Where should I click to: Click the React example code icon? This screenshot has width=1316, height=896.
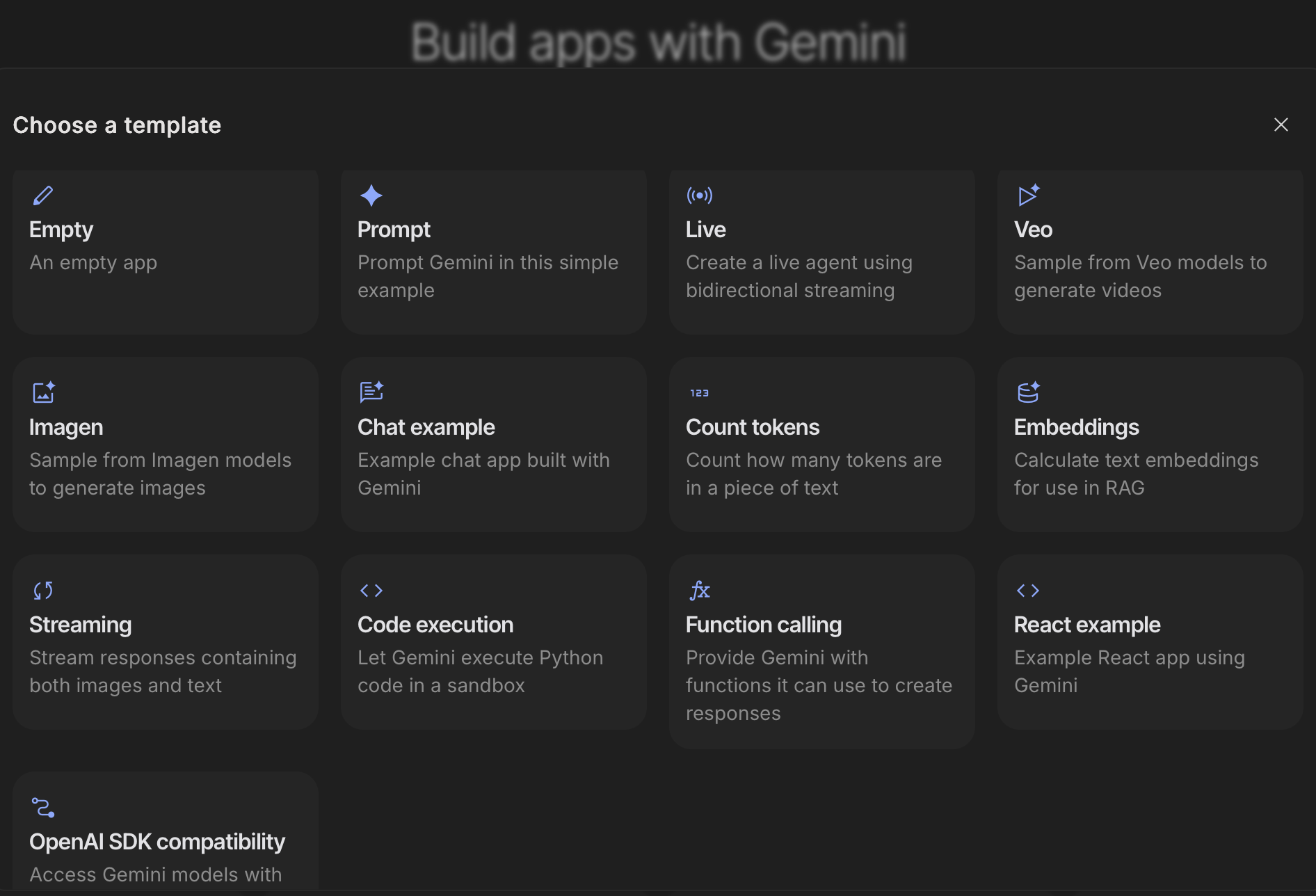(1029, 590)
